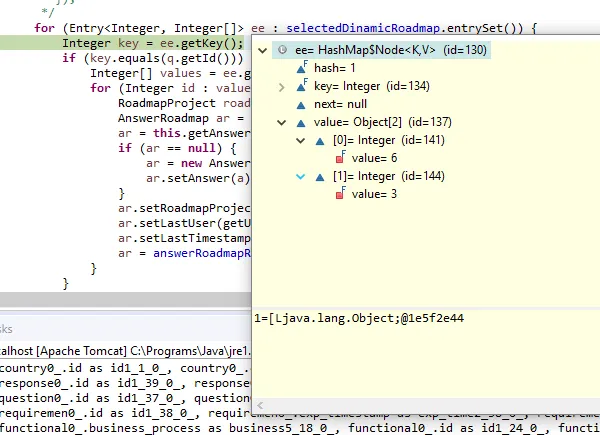Image resolution: width=600 pixels, height=435 pixels.
Task: Collapse the value= Object[2] (id=137) node
Action: coord(282,123)
